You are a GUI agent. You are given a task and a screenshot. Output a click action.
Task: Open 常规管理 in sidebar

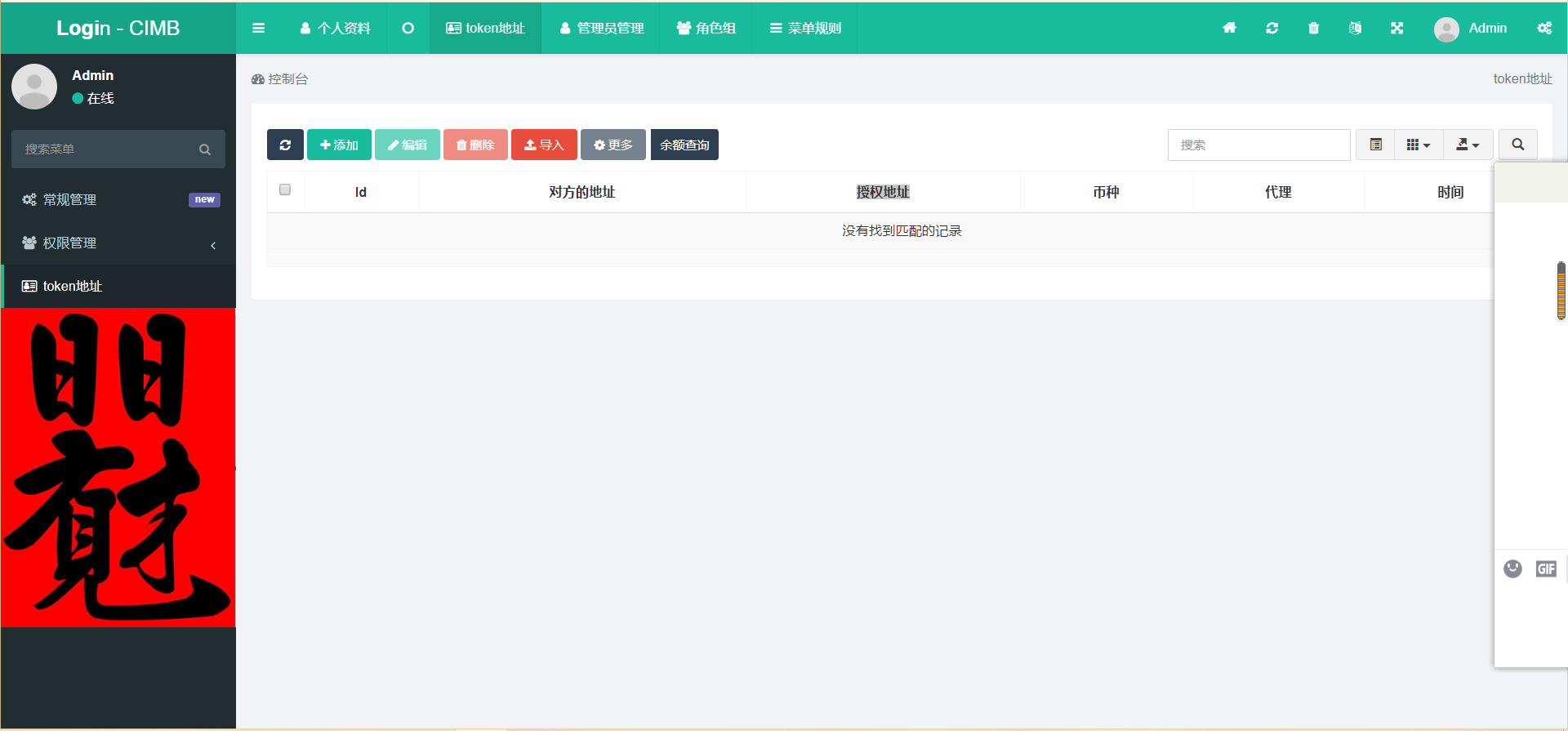(118, 199)
